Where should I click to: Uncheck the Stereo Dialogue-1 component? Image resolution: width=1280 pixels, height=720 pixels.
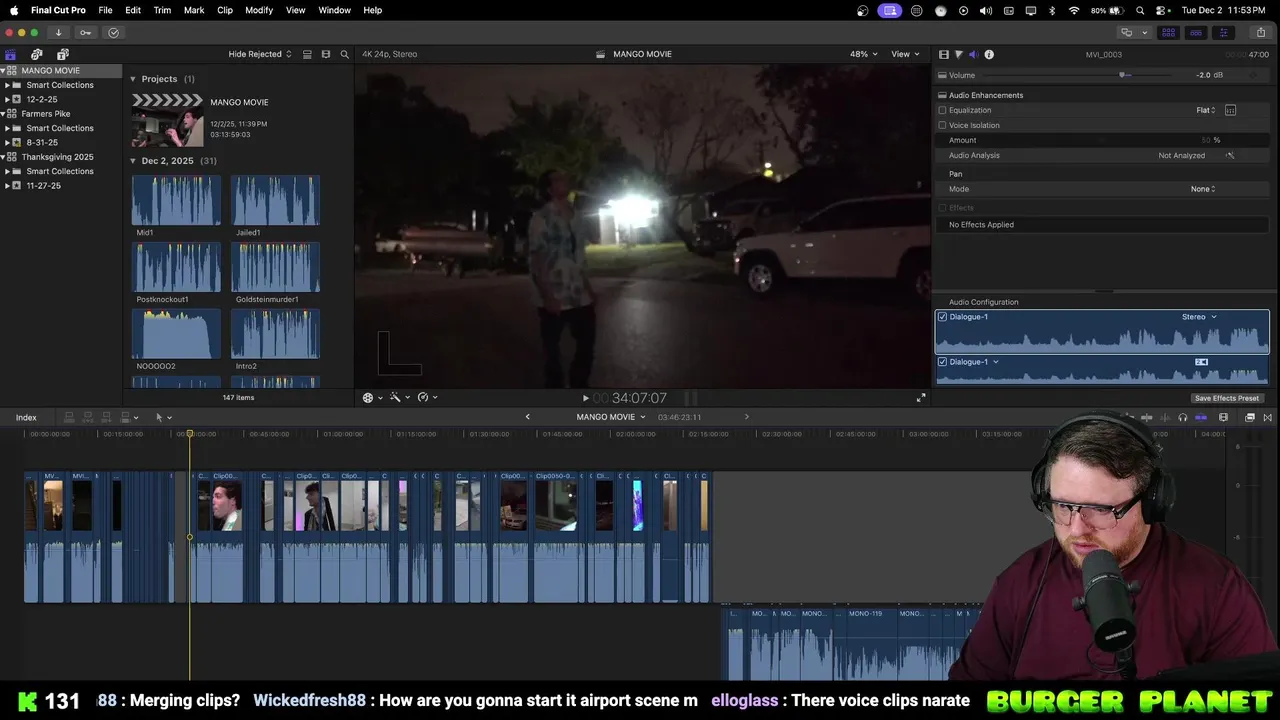click(942, 317)
